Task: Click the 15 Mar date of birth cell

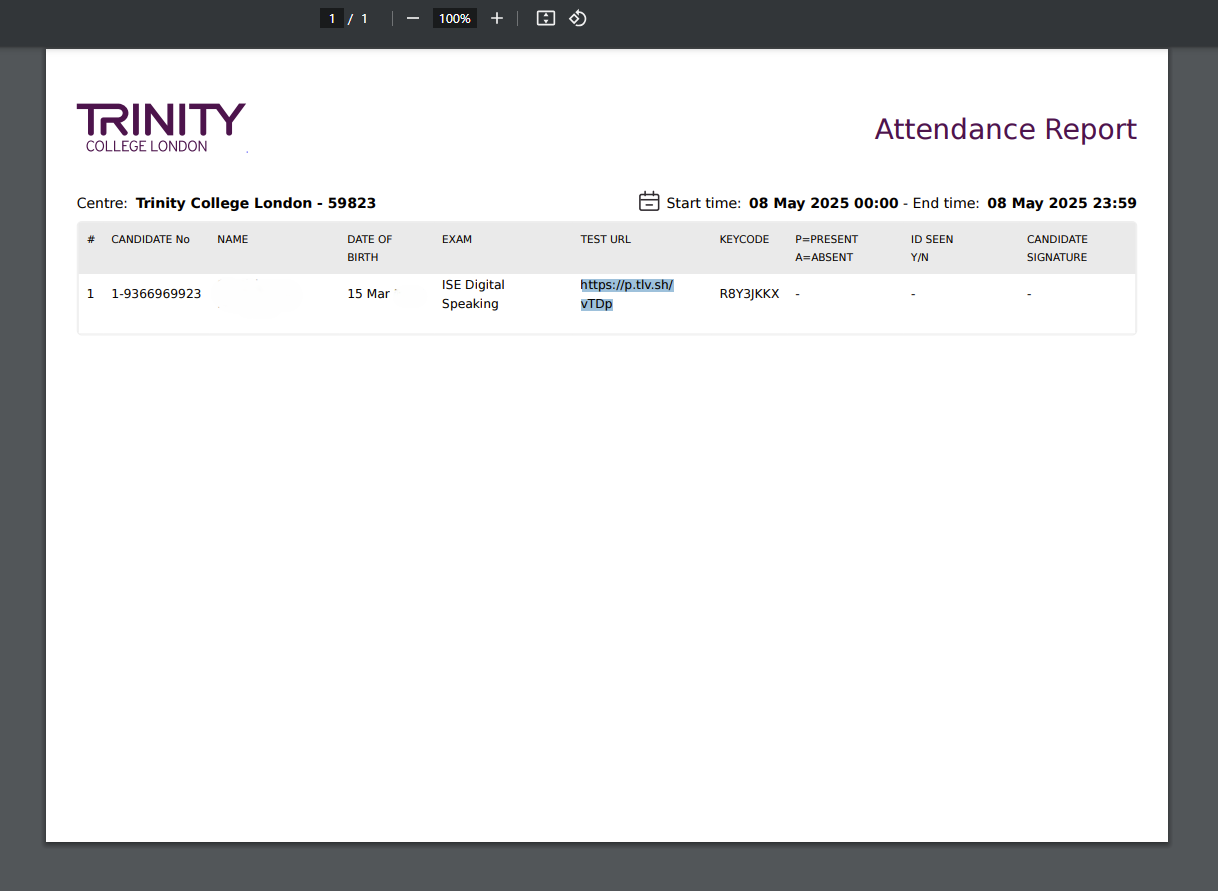Action: 369,294
